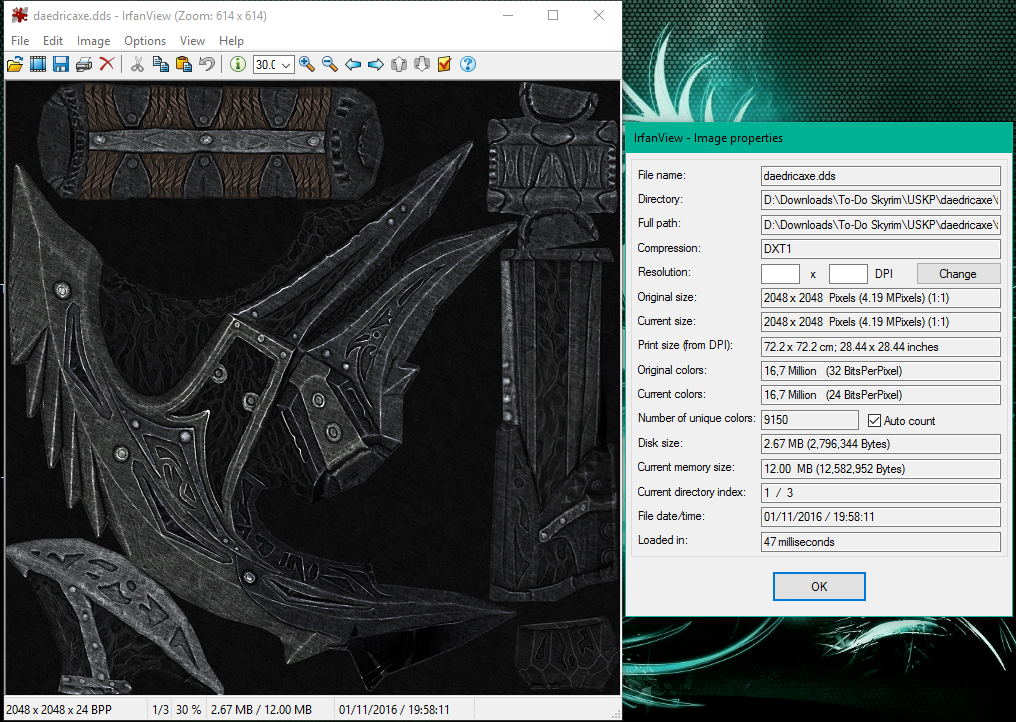The width and height of the screenshot is (1016, 722).
Task: Open the Options menu
Action: coord(145,41)
